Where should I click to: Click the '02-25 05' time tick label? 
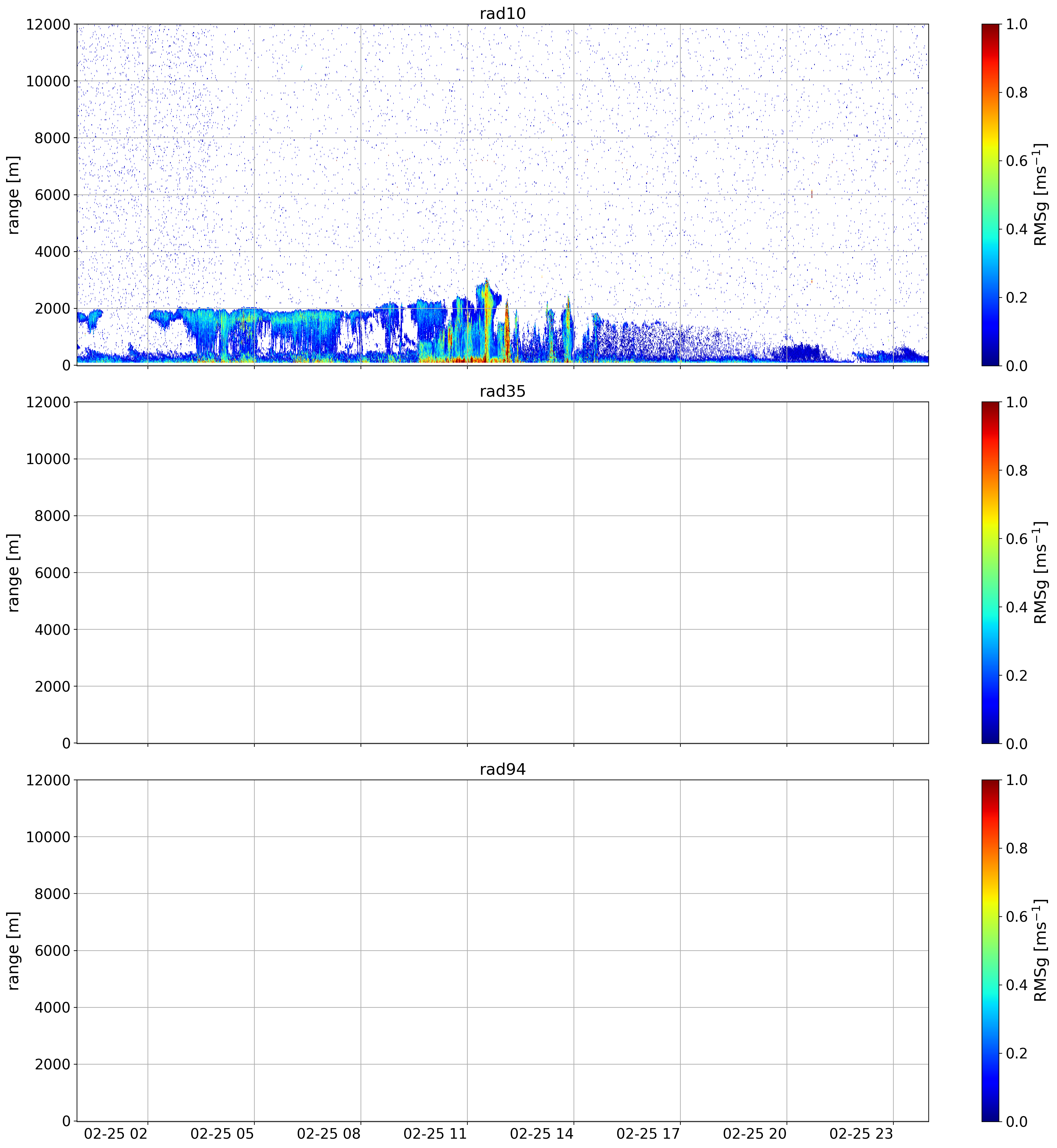tap(223, 1134)
